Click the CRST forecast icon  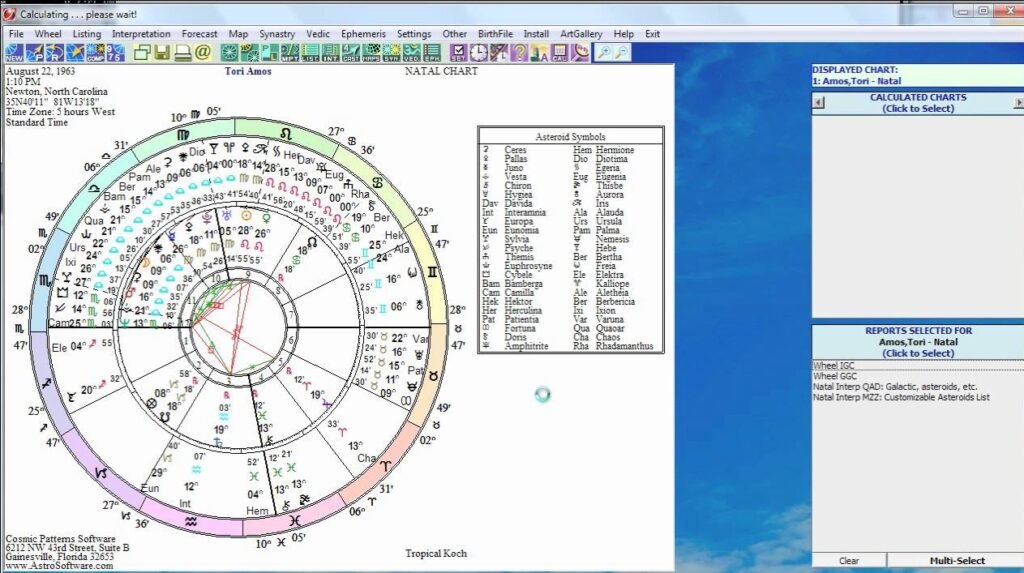click(351, 53)
